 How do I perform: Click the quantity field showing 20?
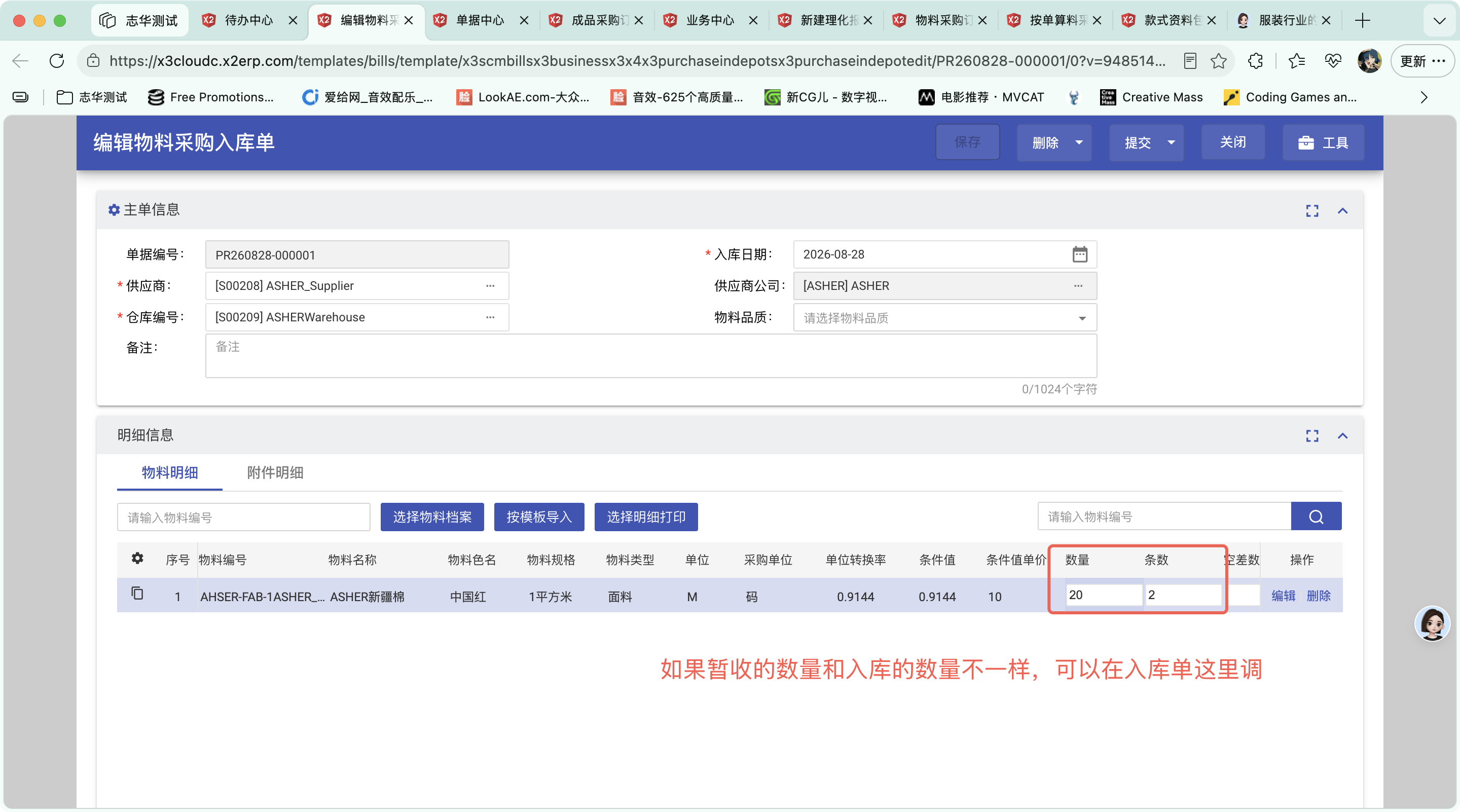click(x=1103, y=595)
